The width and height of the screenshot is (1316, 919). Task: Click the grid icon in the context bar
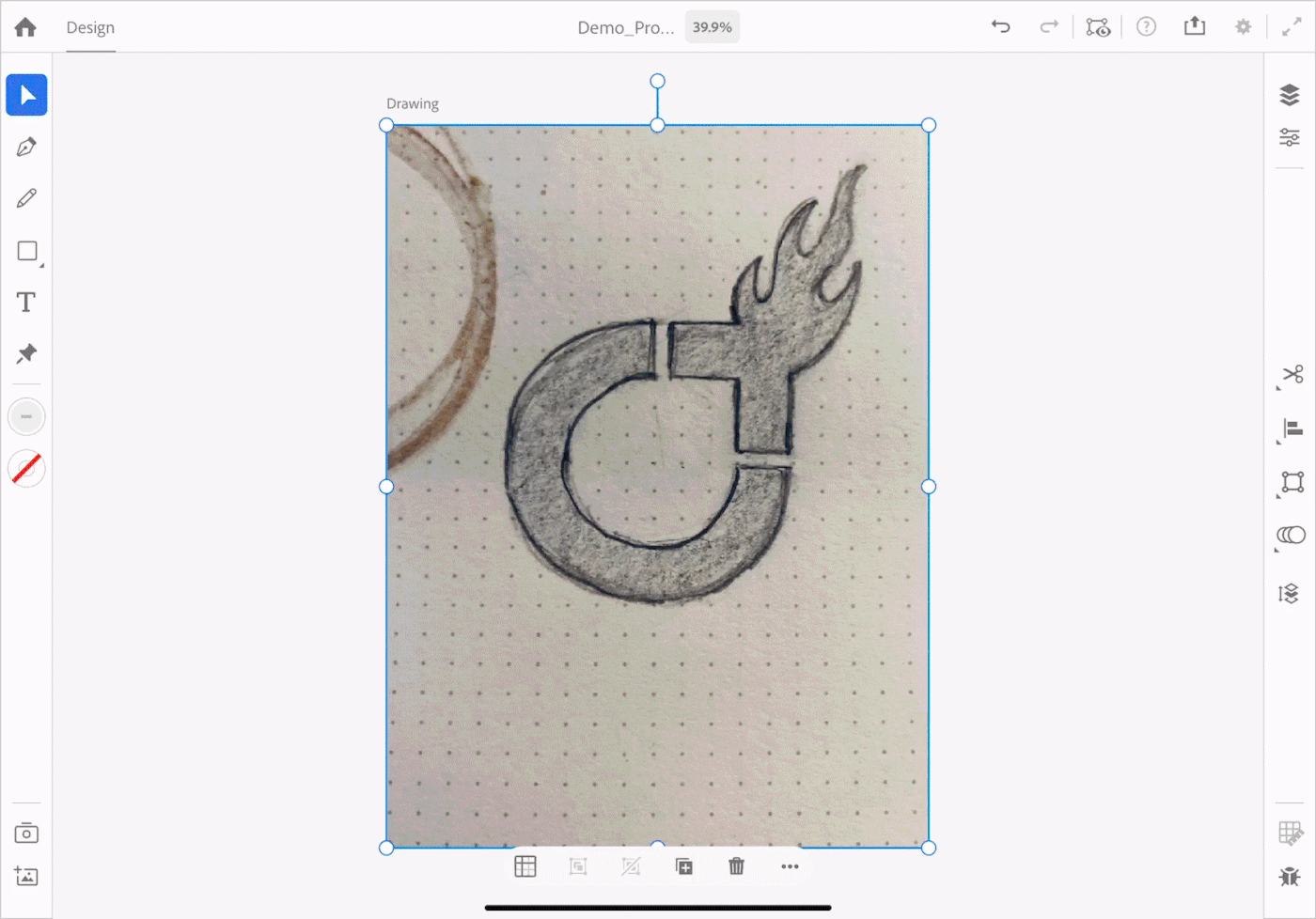(x=525, y=866)
